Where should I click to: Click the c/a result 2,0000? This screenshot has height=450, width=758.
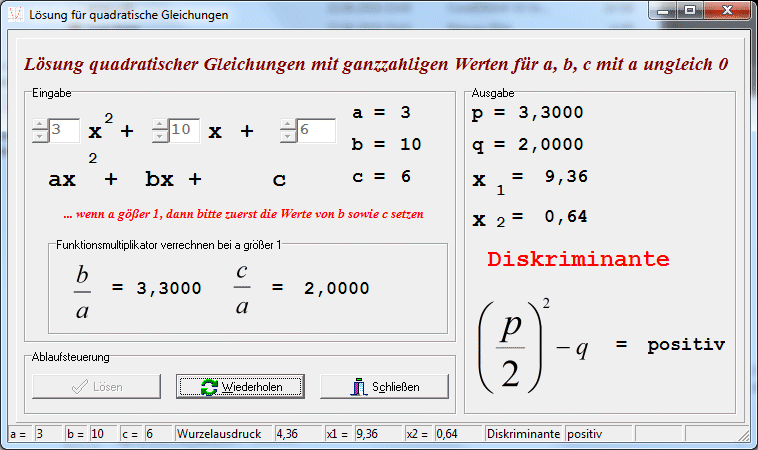pyautogui.click(x=336, y=288)
